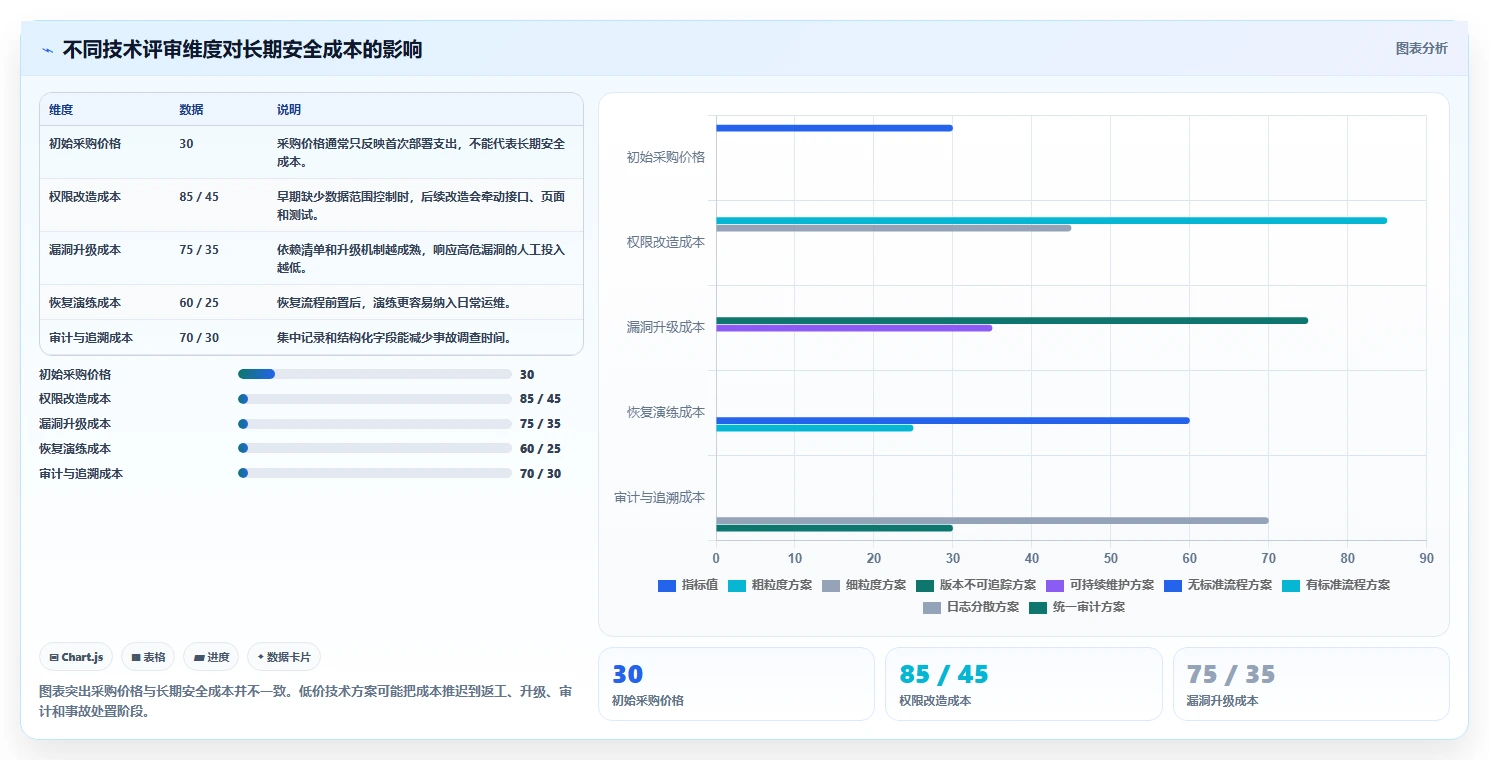Click the blue 恢复演练成本 bar reaching 60
Viewport: 1489px width, 760px height.
point(953,420)
